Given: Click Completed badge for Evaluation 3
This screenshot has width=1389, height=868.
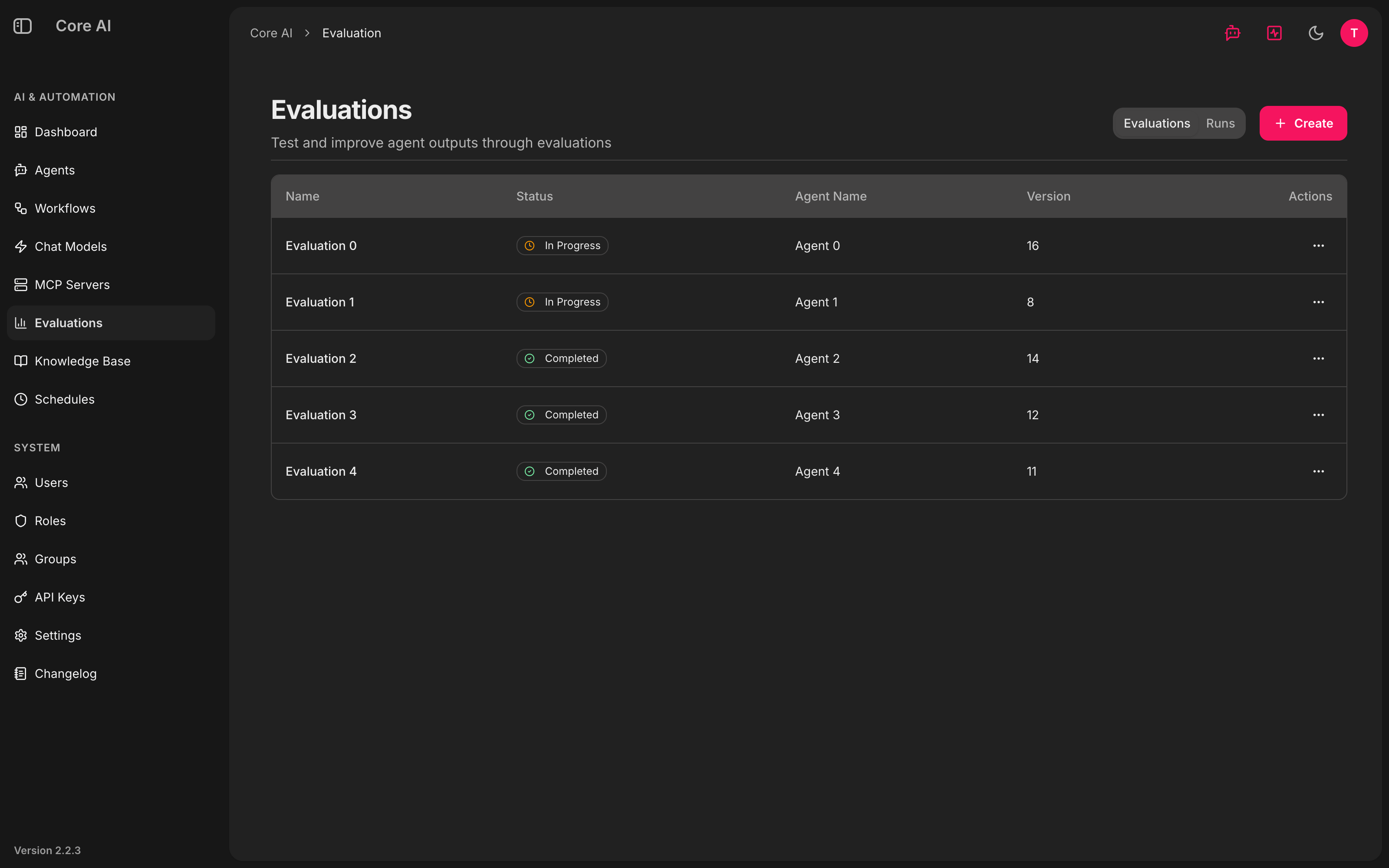Looking at the screenshot, I should pos(561,415).
